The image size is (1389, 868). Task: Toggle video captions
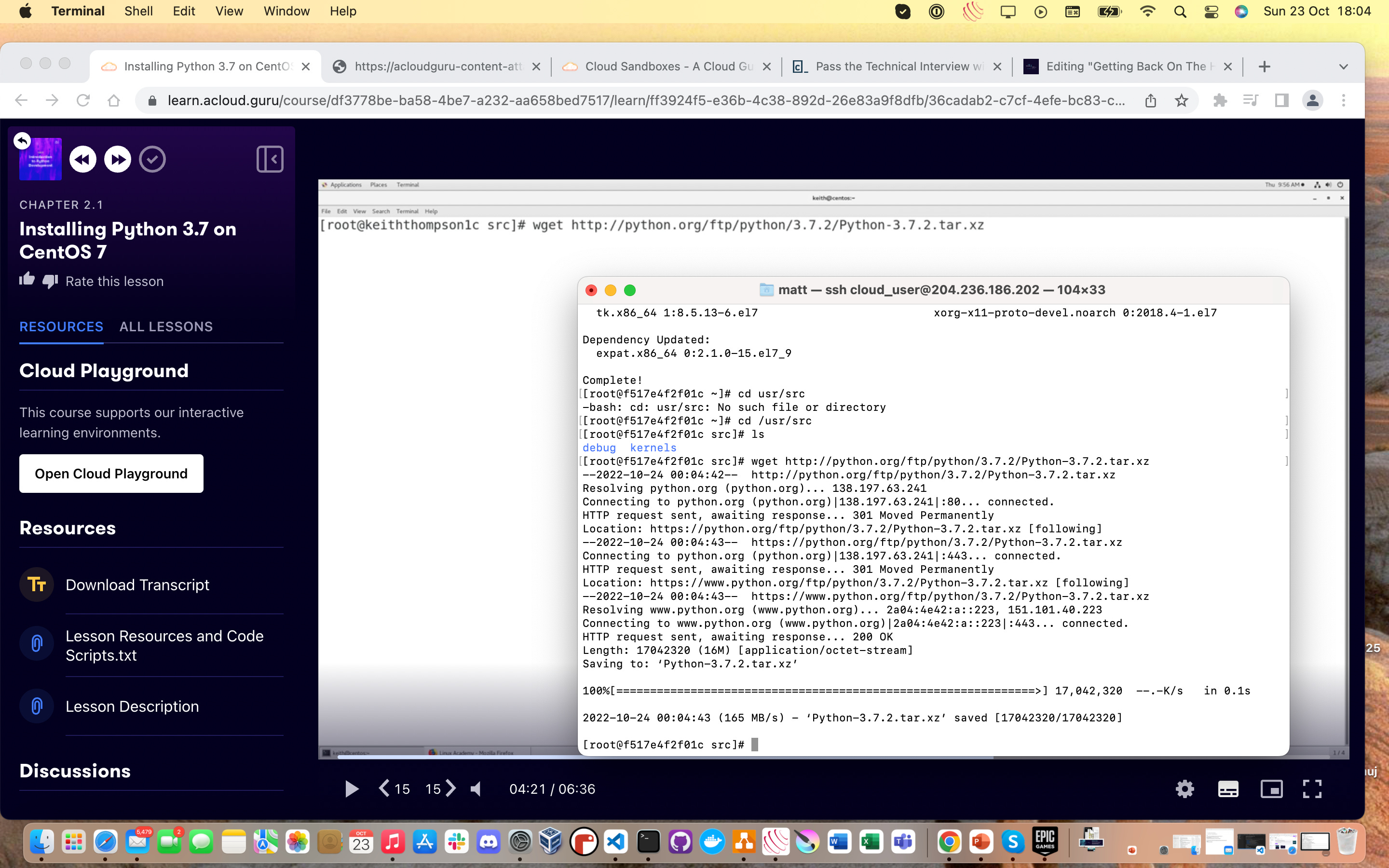[x=1228, y=789]
